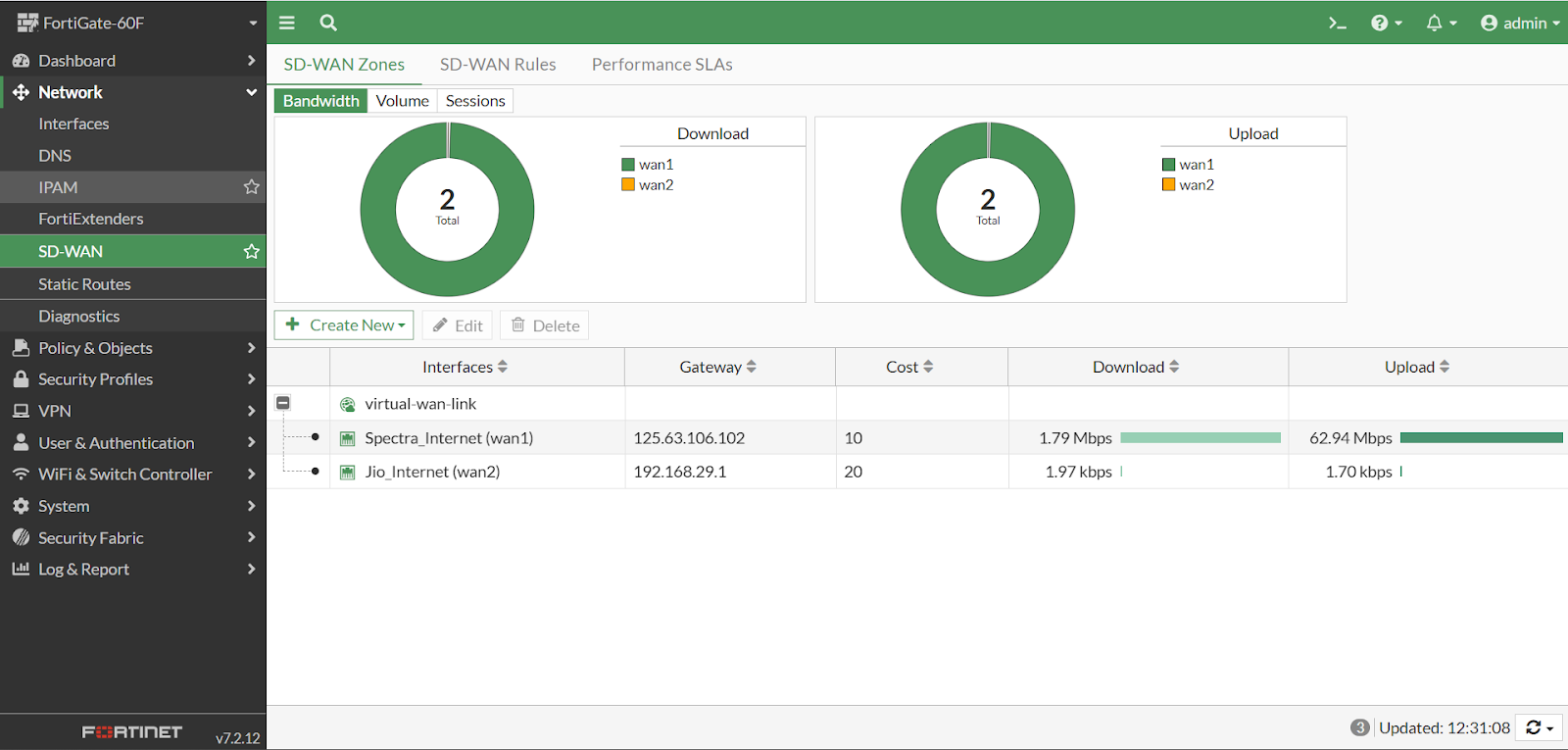The height and width of the screenshot is (750, 1568).
Task: Open the help question mark menu
Action: click(x=1387, y=23)
